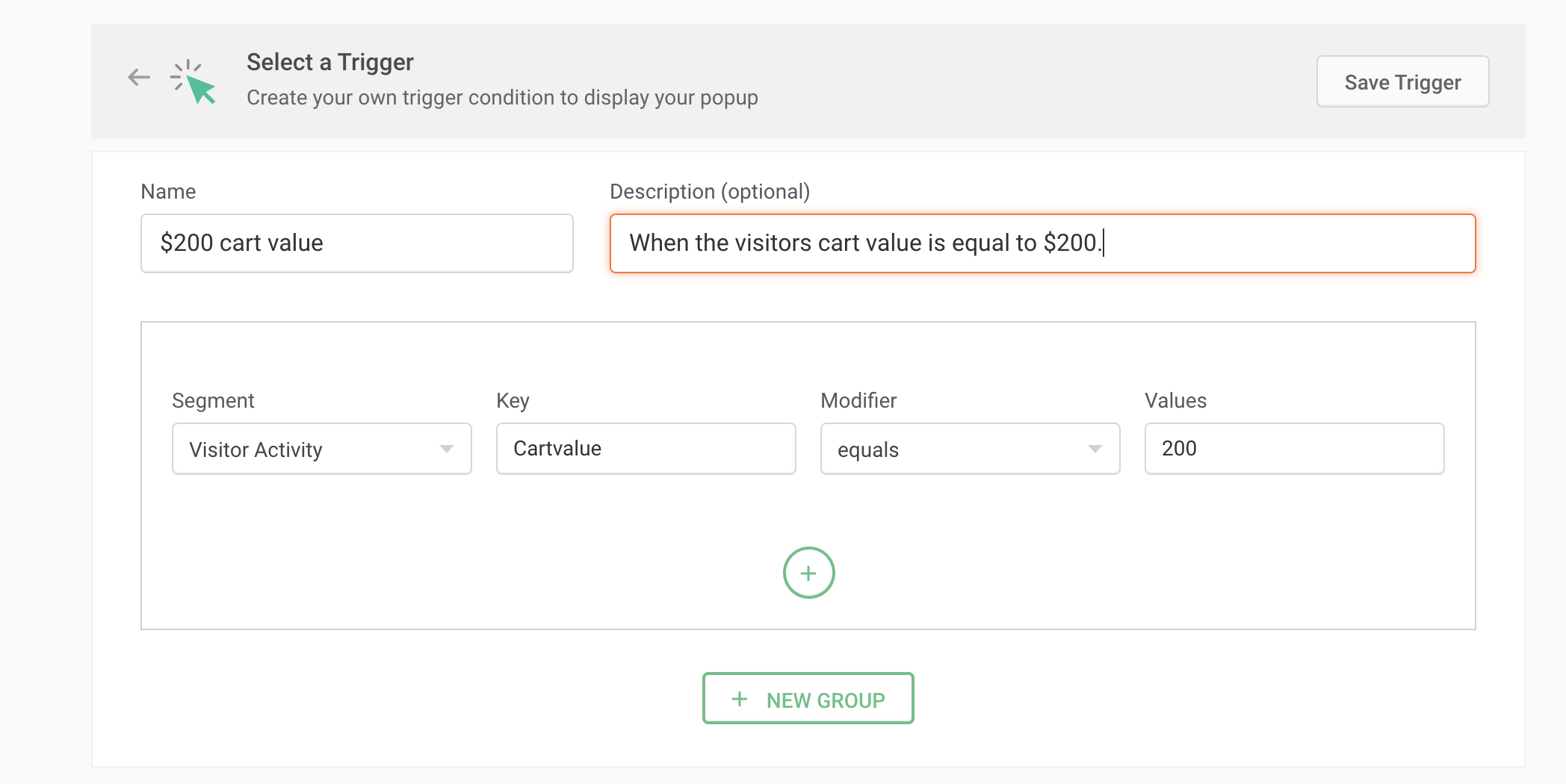
Task: Focus the Name field with $200 cart value
Action: (357, 243)
